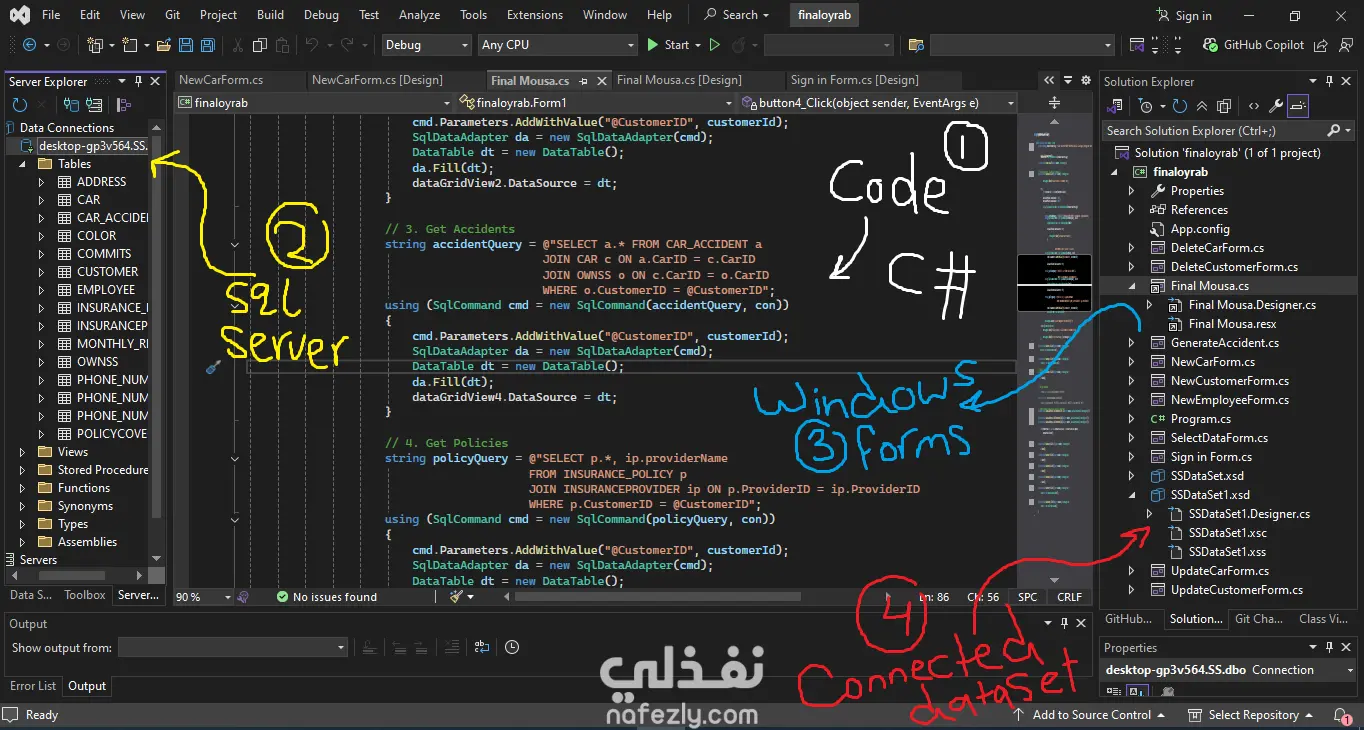Image resolution: width=1364 pixels, height=730 pixels.
Task: Select Final Mousa.Designer.cs in Solution Explorer
Action: point(1252,305)
